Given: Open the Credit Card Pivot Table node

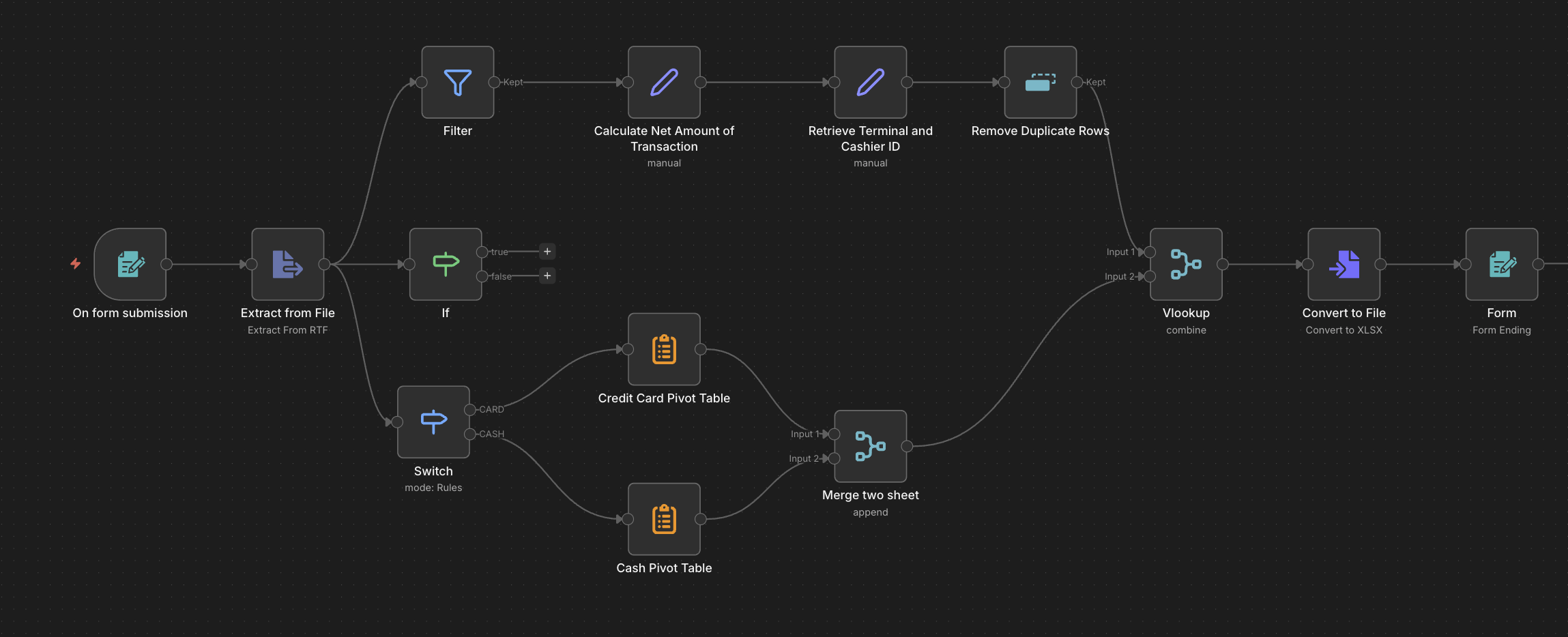Looking at the screenshot, I should coord(664,349).
